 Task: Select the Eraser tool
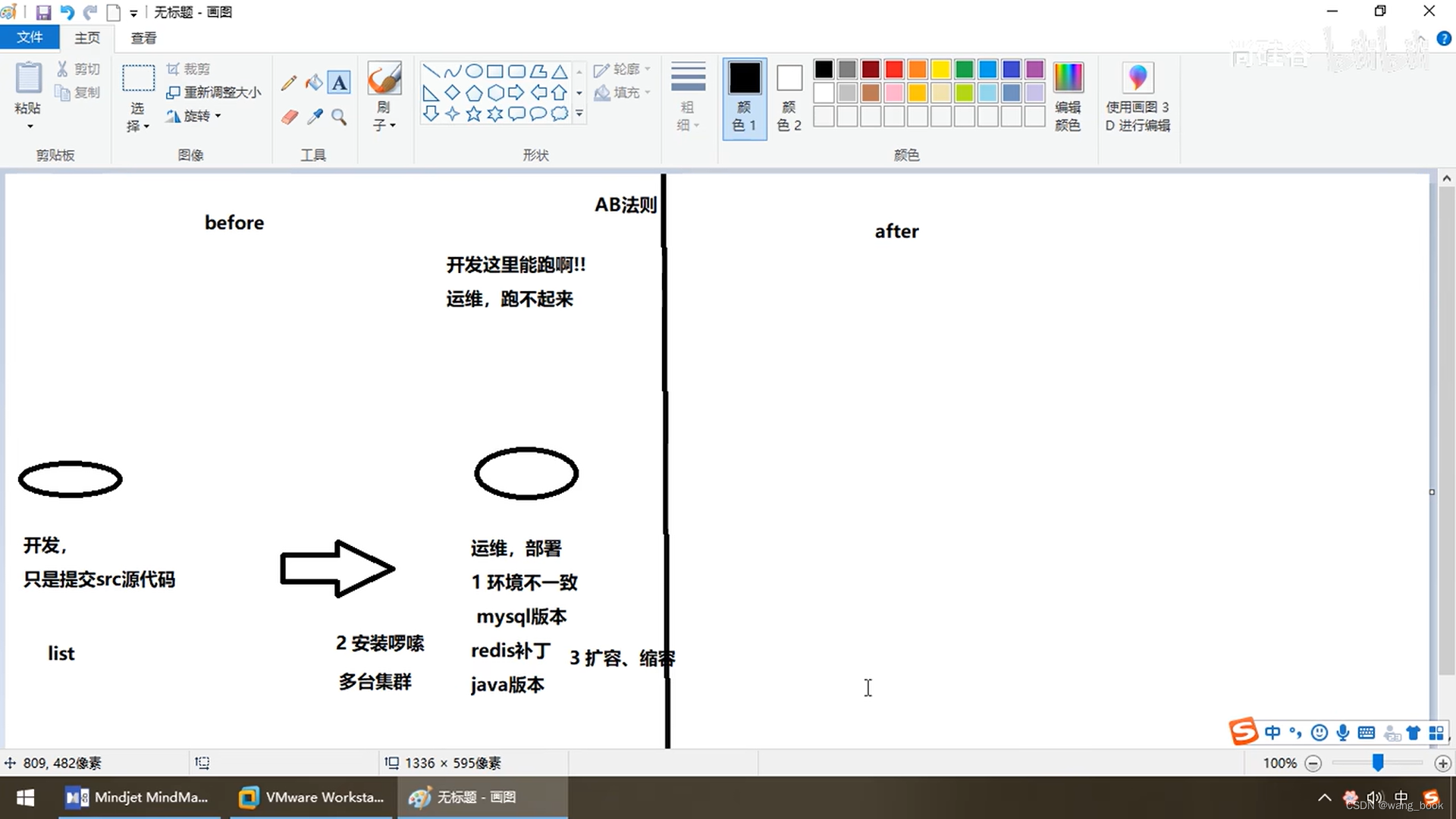pyautogui.click(x=289, y=117)
